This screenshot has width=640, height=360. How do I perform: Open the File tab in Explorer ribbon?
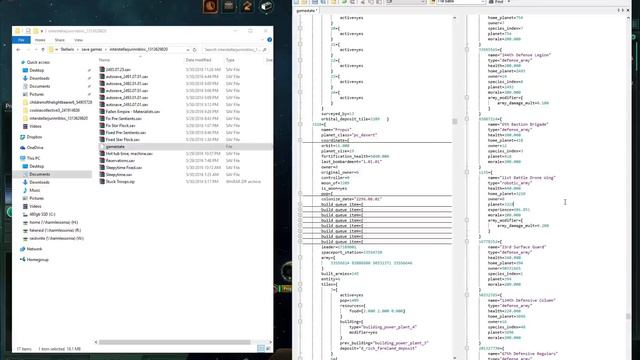[x=21, y=40]
